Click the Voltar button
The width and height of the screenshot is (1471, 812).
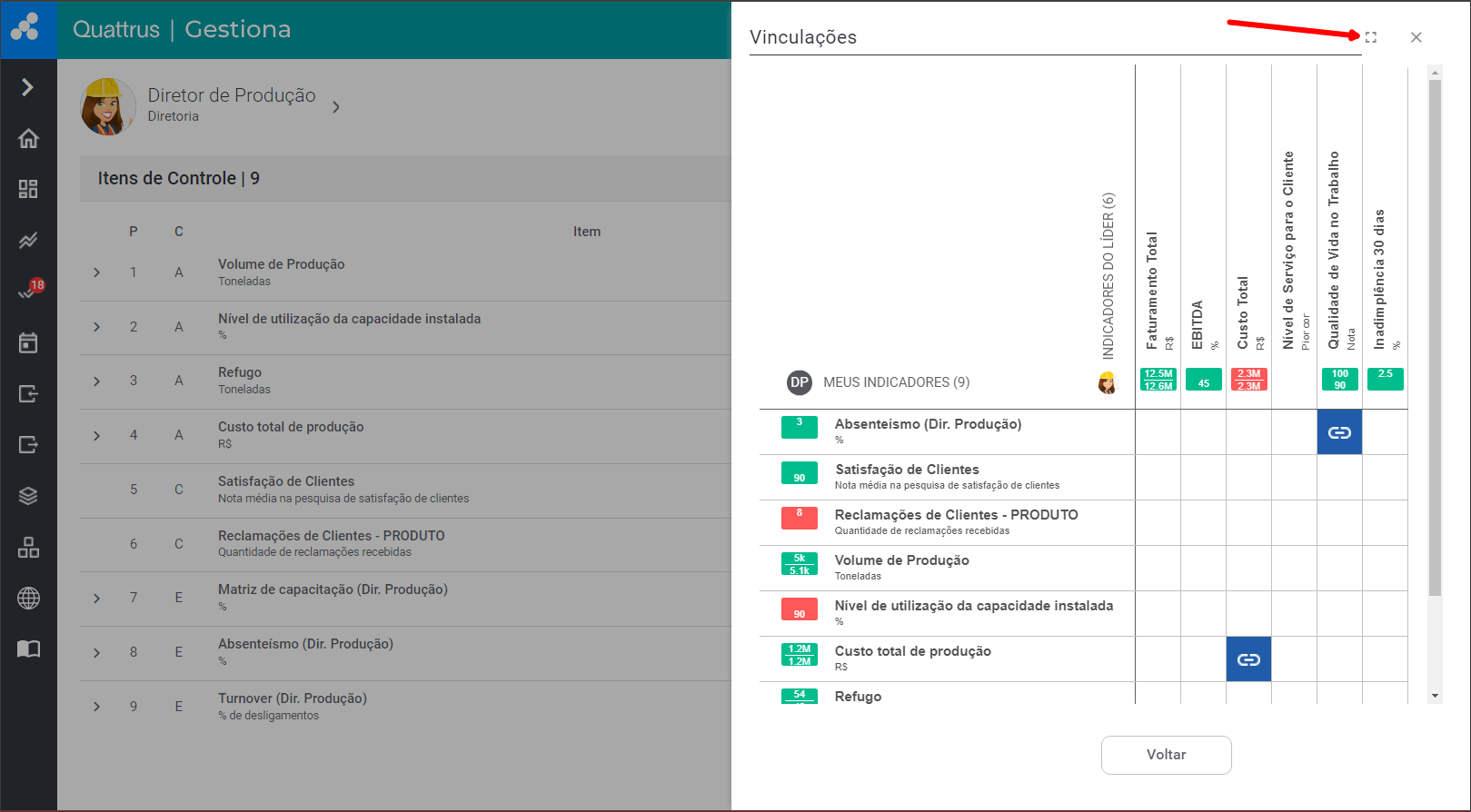click(1166, 755)
